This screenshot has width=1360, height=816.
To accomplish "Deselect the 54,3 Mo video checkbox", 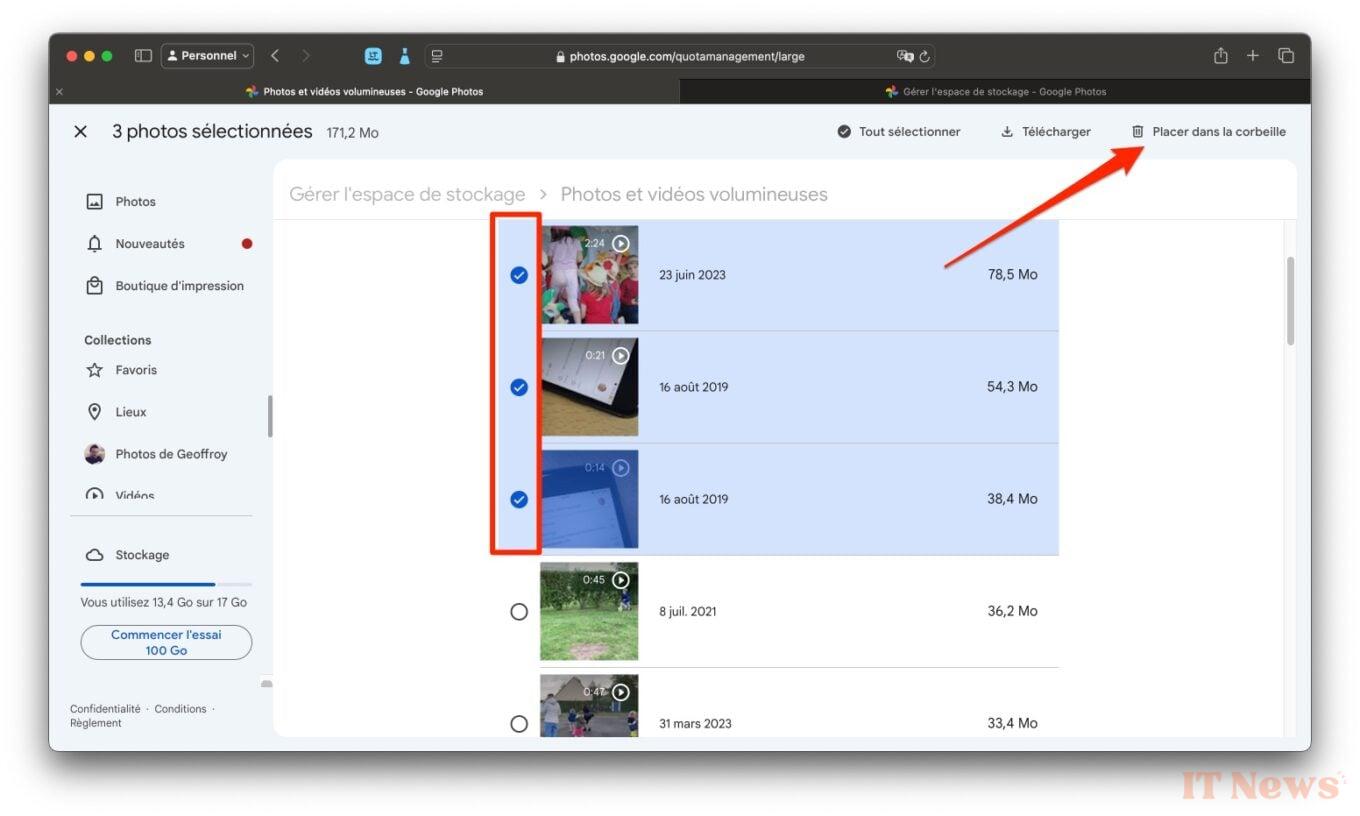I will point(519,387).
